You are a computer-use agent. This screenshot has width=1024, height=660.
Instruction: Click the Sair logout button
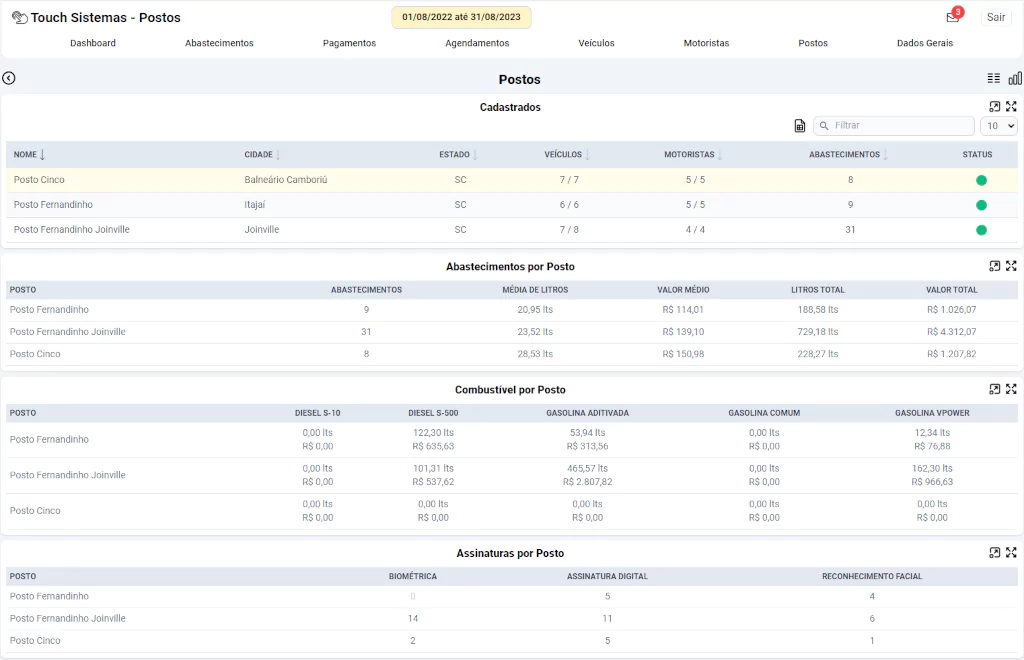996,18
